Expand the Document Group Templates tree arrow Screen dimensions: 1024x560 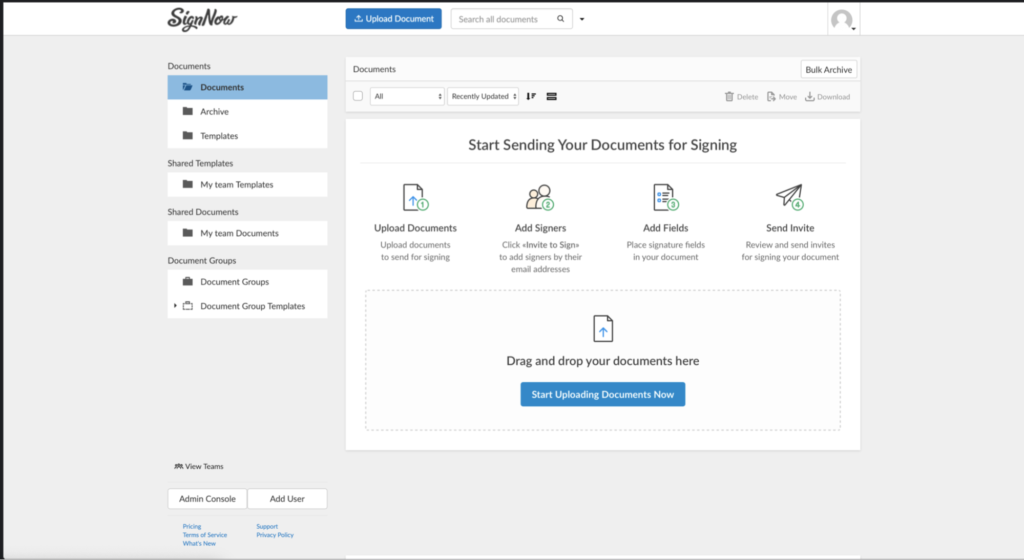click(x=175, y=306)
